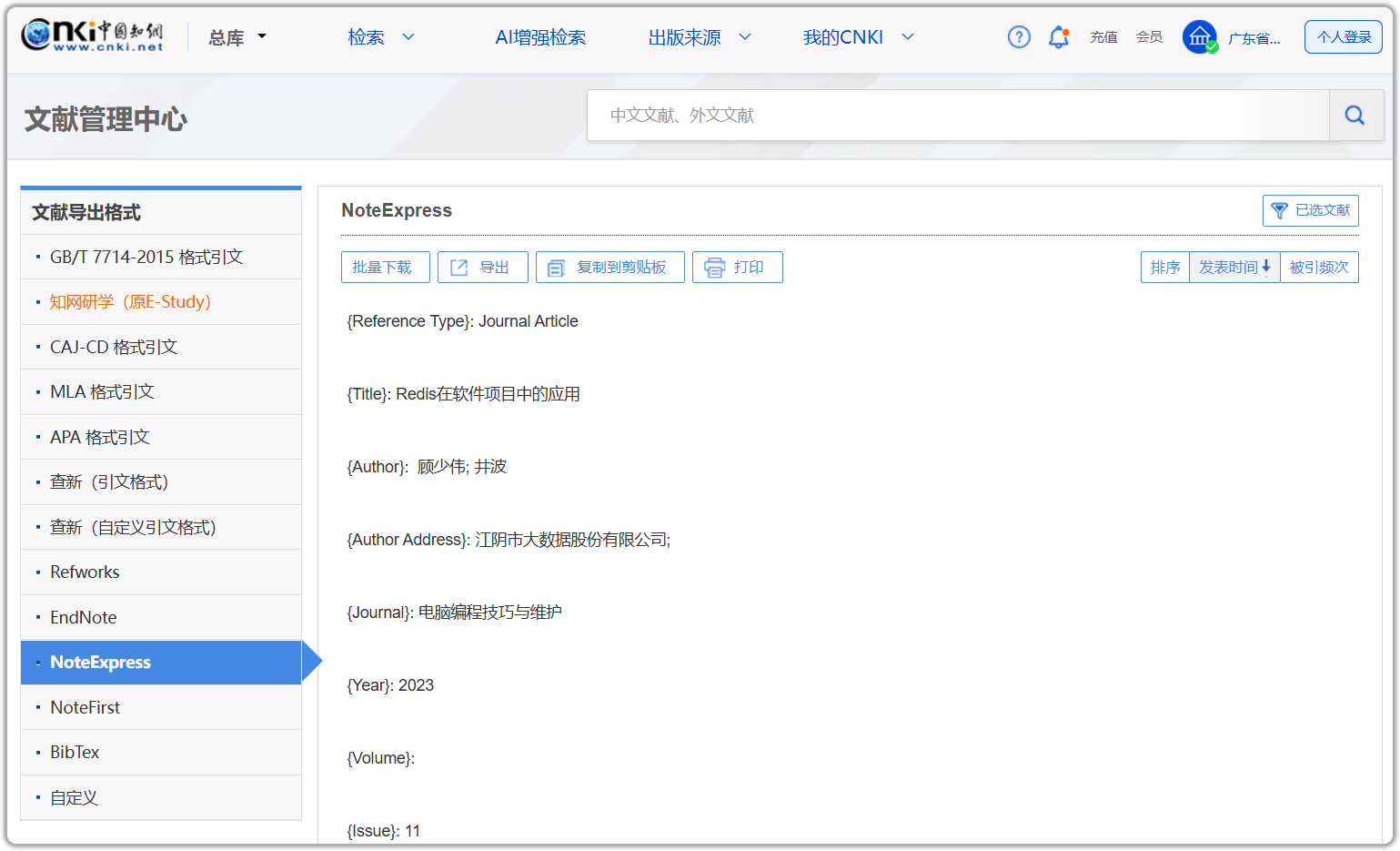The image size is (1400, 851).
Task: Focus the 中文文献、外文文献 search field
Action: tap(958, 116)
